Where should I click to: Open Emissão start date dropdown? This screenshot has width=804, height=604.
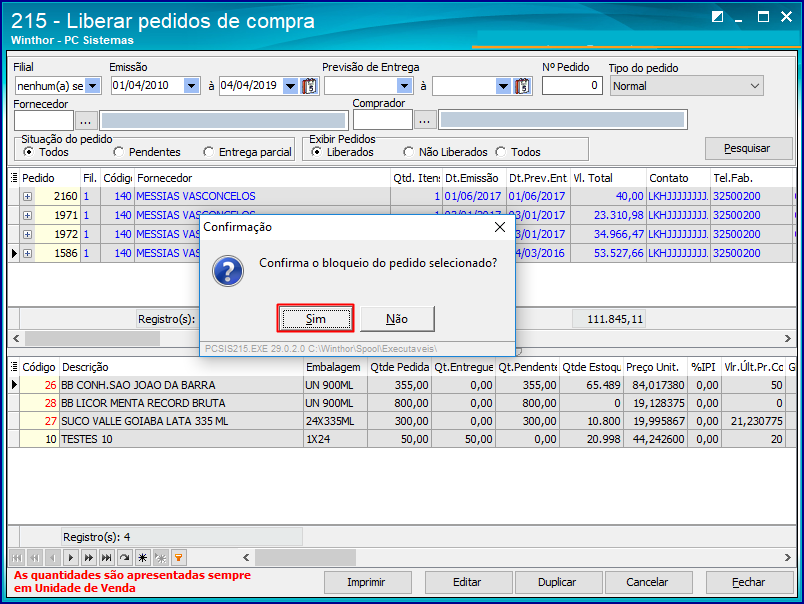click(x=191, y=86)
